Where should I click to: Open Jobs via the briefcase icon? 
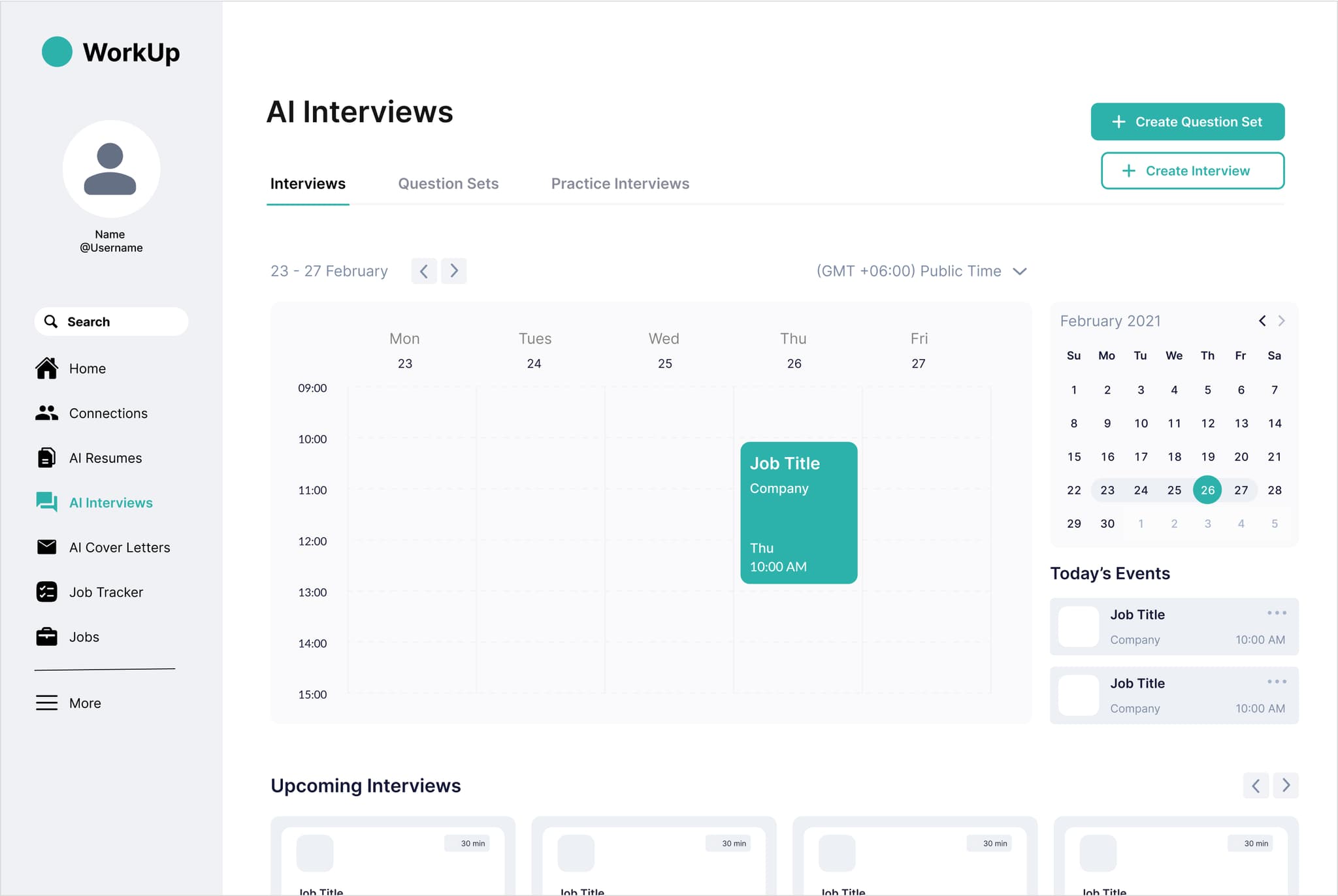[47, 637]
